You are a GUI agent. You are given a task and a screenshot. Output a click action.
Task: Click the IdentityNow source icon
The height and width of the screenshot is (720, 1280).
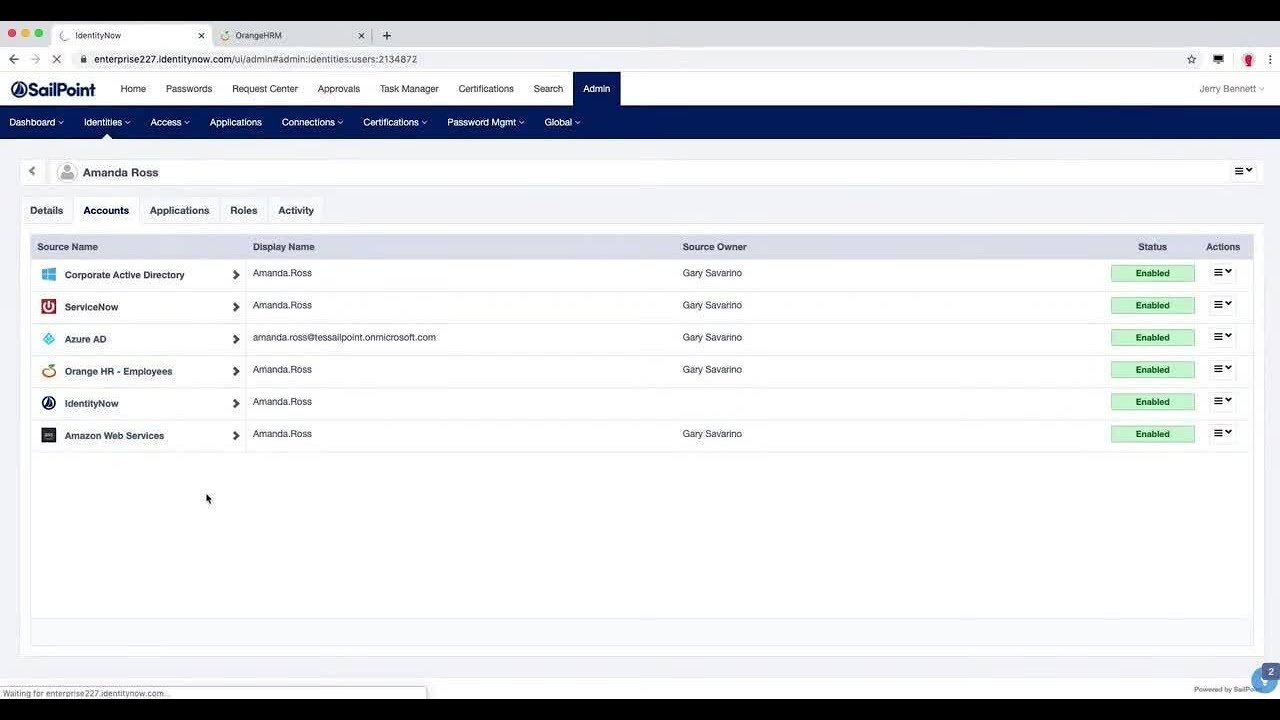pos(48,403)
